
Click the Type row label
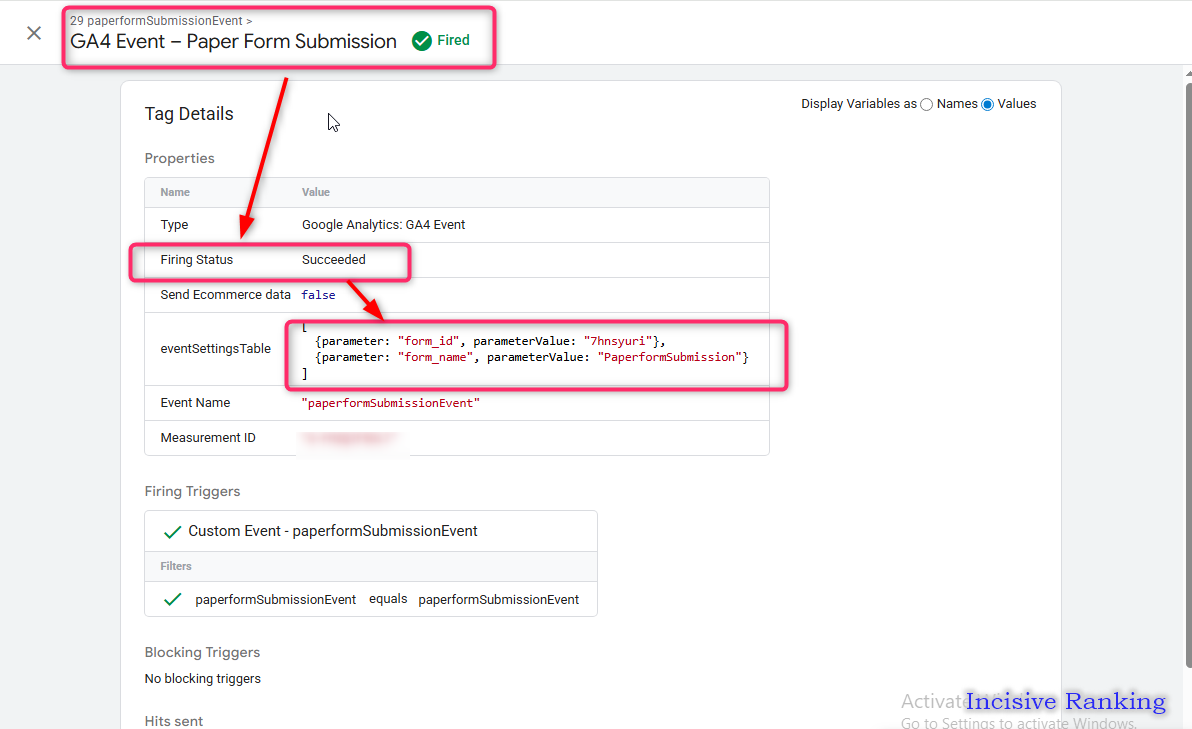[x=174, y=225]
